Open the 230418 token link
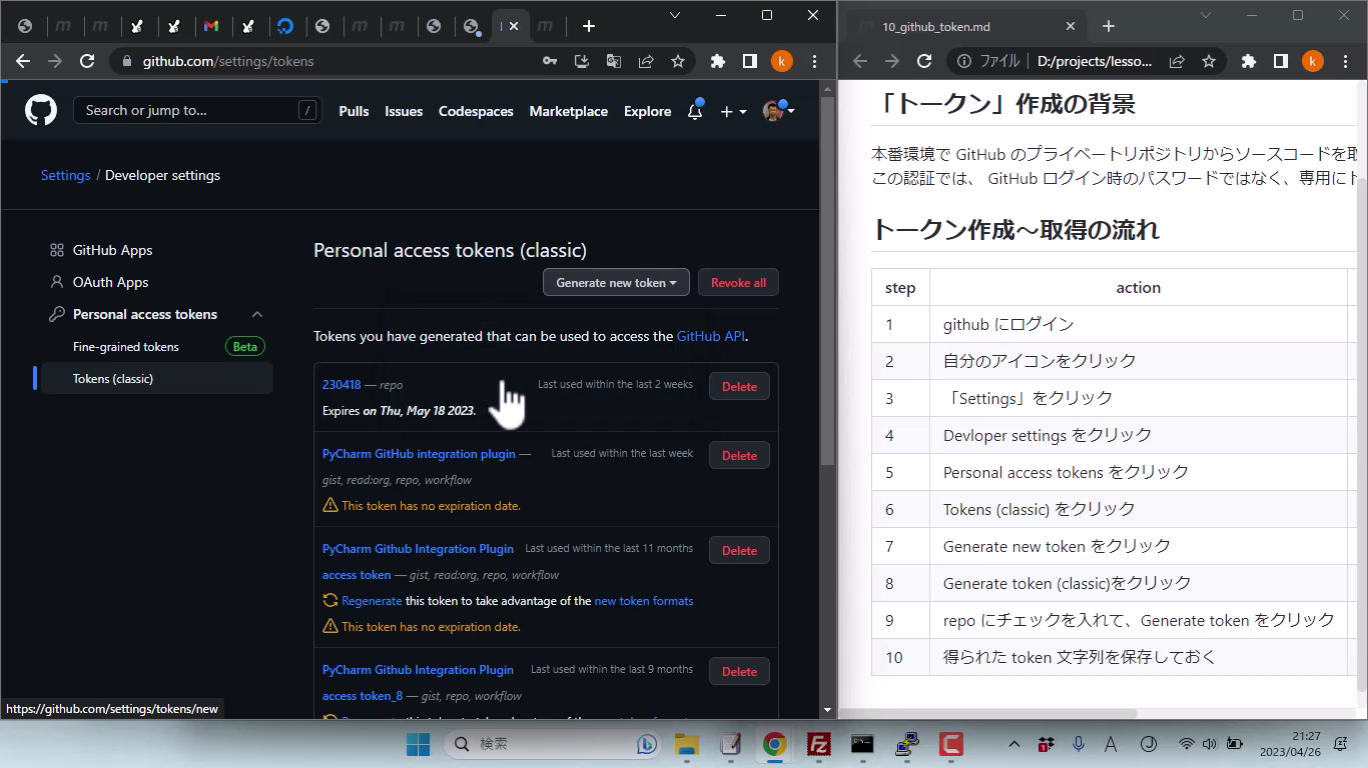The image size is (1368, 768). tap(341, 385)
